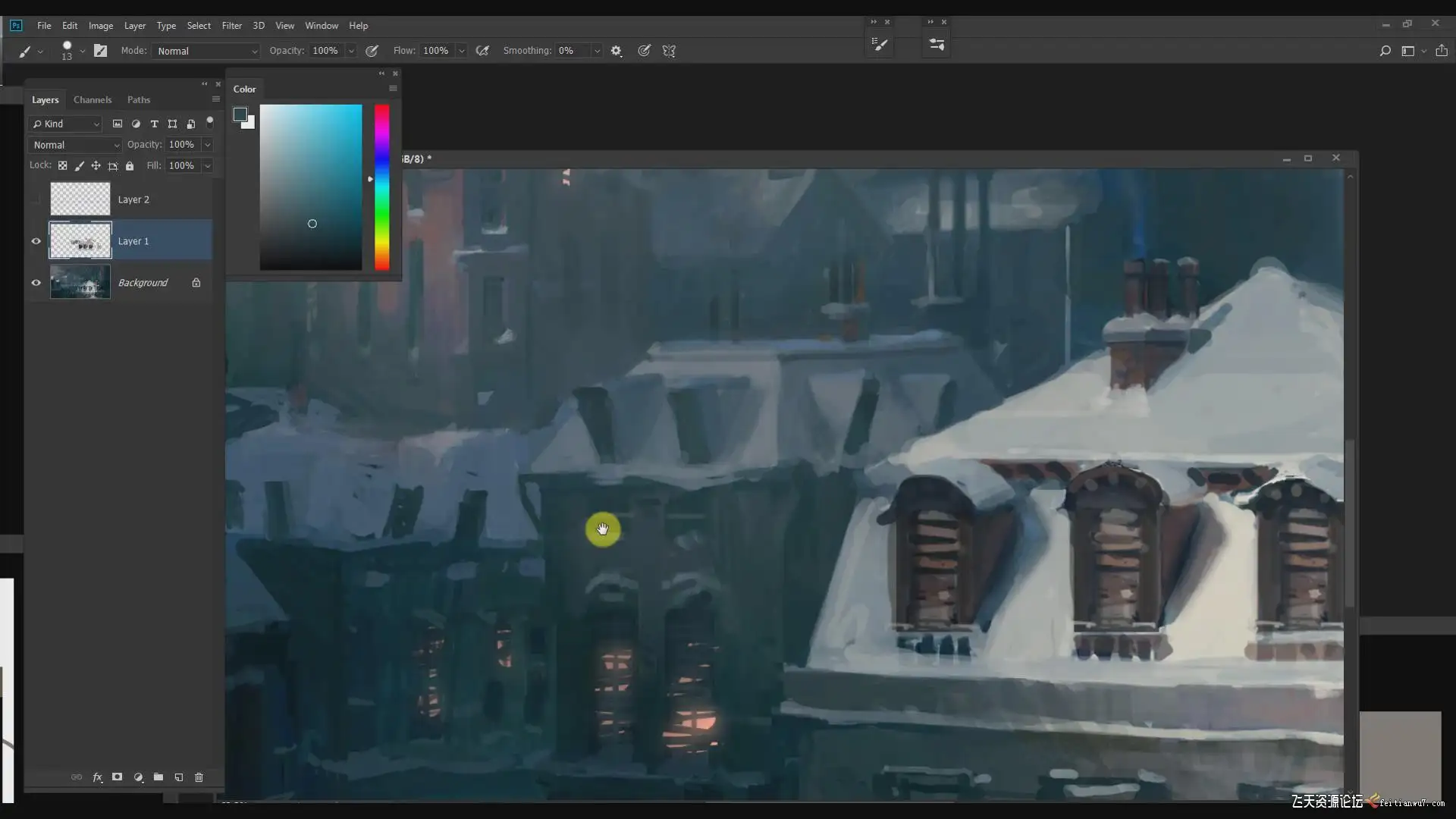Collapse the Color panel to icons

point(381,73)
